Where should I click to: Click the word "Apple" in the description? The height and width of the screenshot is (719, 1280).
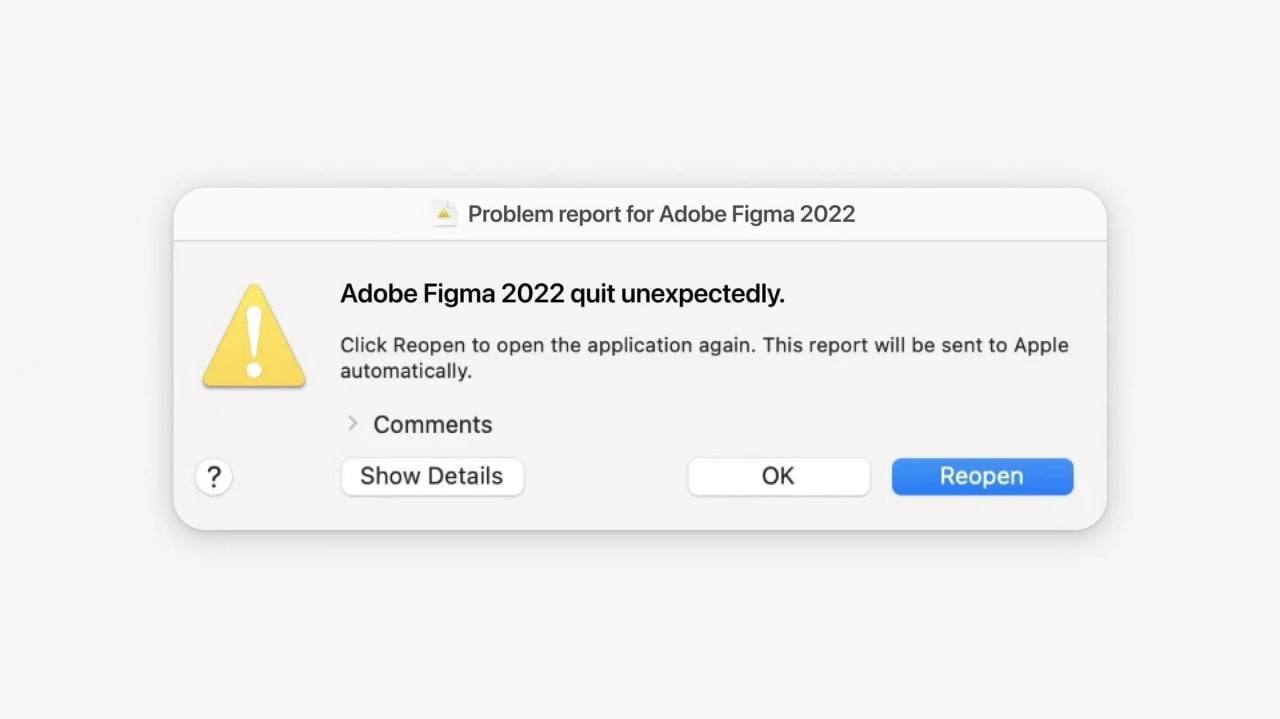1041,345
